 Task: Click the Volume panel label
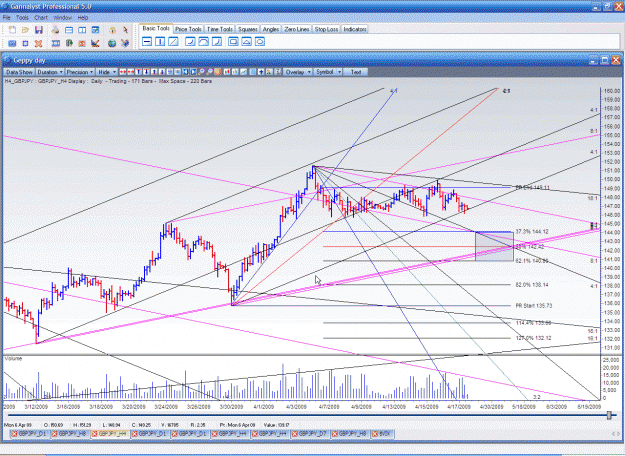(x=13, y=359)
